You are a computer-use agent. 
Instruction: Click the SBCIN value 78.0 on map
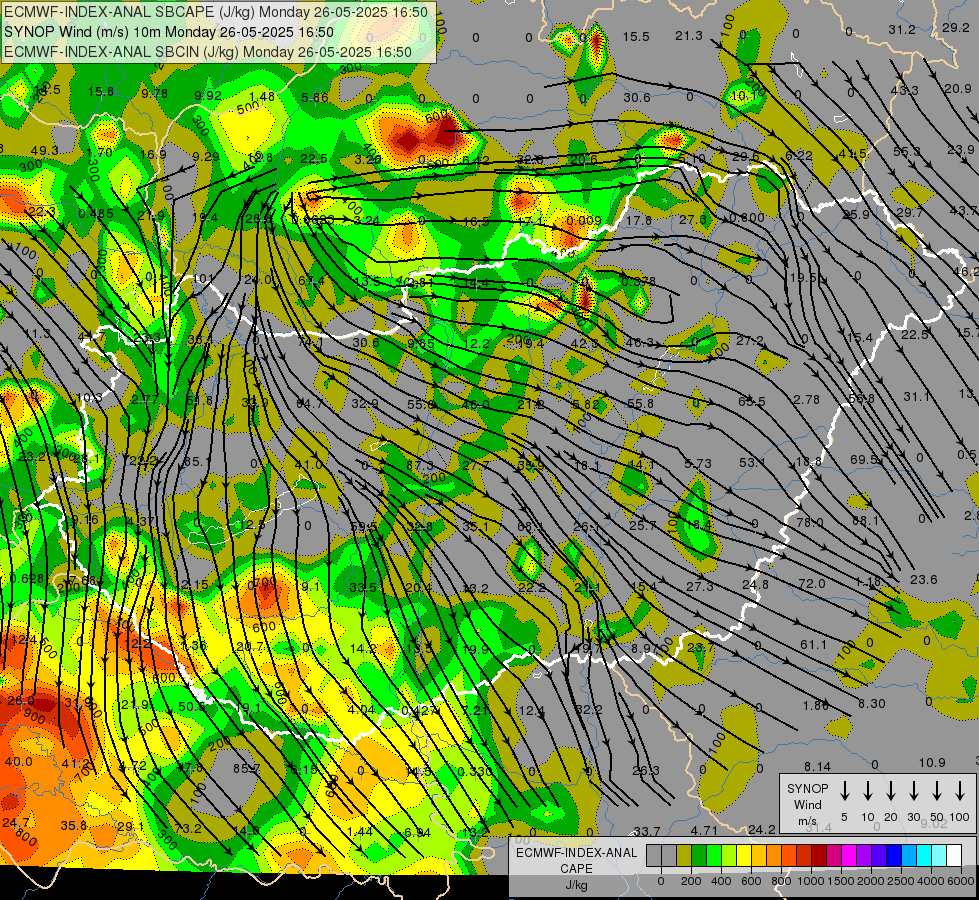(810, 522)
